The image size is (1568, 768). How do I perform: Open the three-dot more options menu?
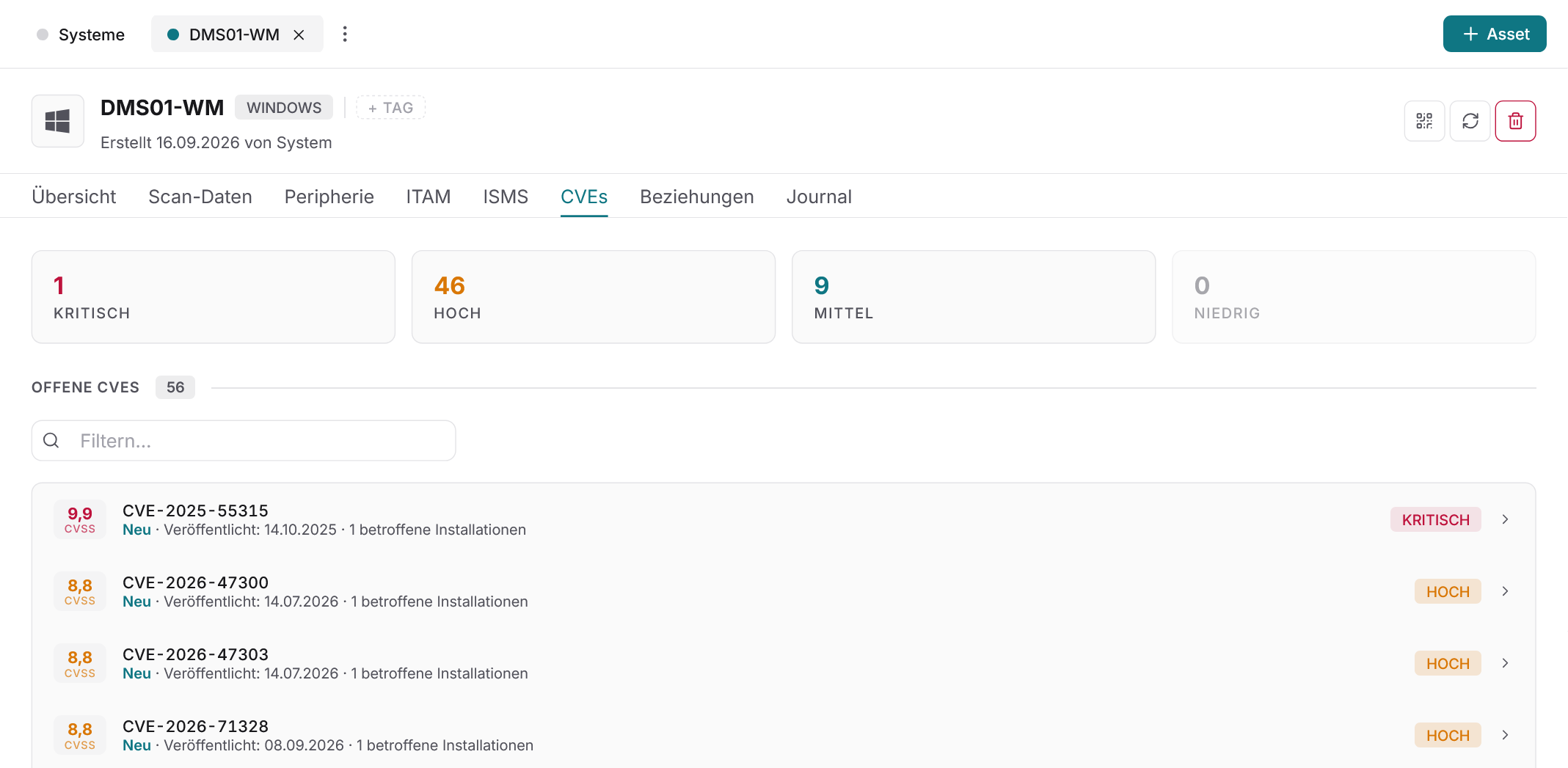[x=345, y=34]
